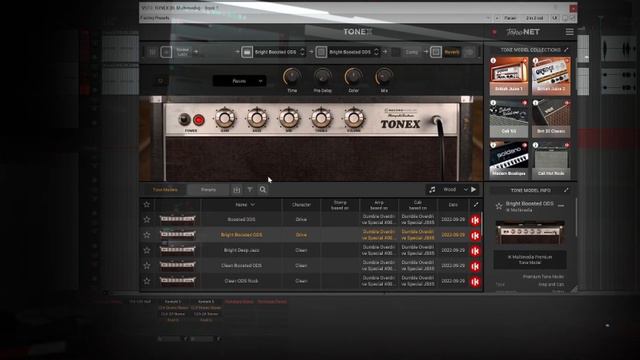Image resolution: width=640 pixels, height=360 pixels.
Task: Adjust the reverb Pre Delay knob
Action: click(x=322, y=76)
